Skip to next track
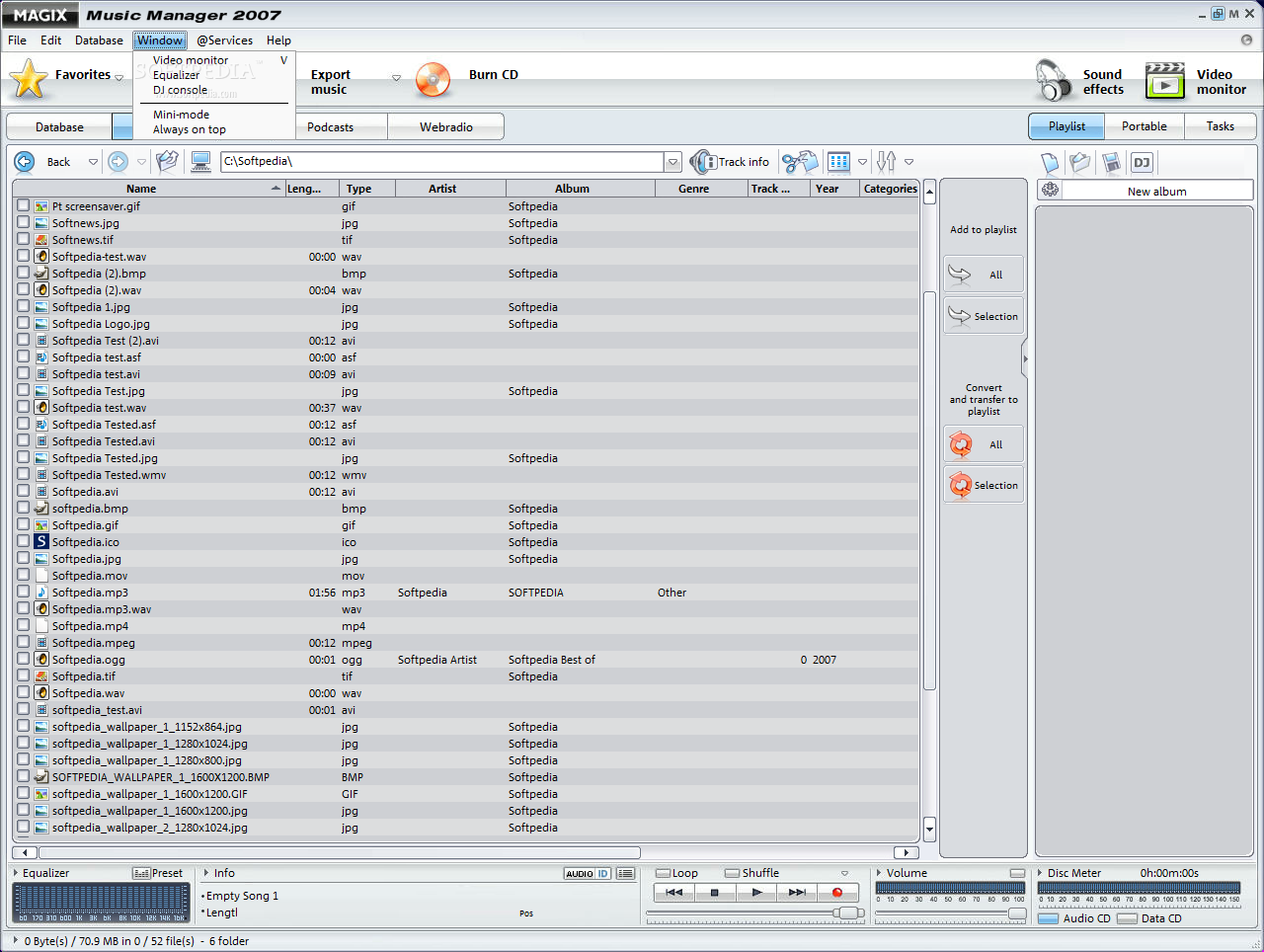 point(797,892)
